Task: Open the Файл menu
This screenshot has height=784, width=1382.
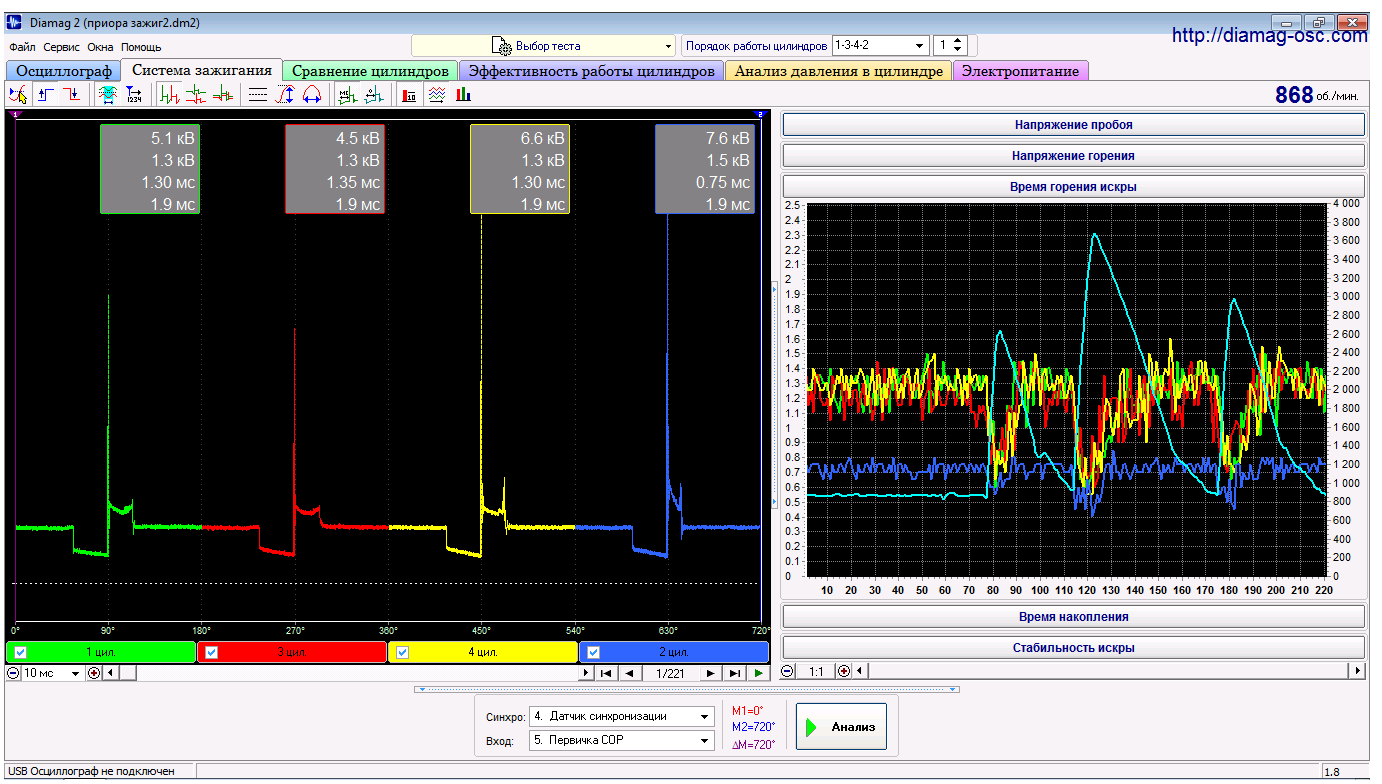Action: 22,47
